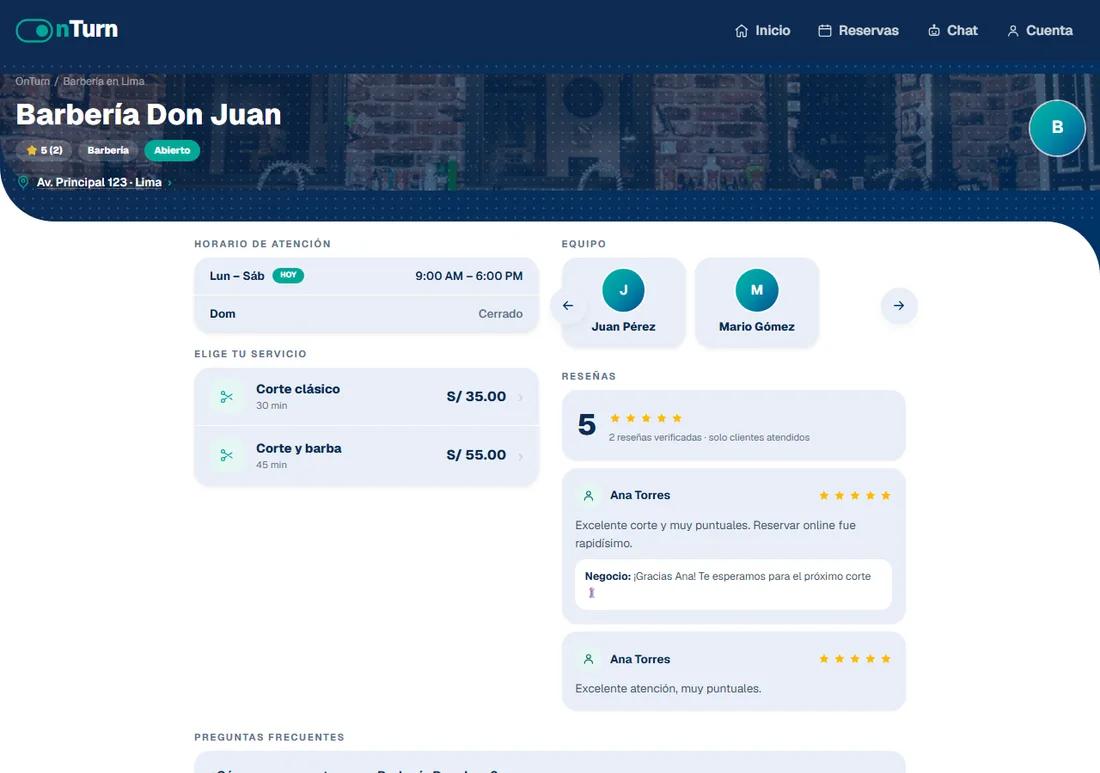Click the scissors icon for Corte clásico

coord(227,397)
